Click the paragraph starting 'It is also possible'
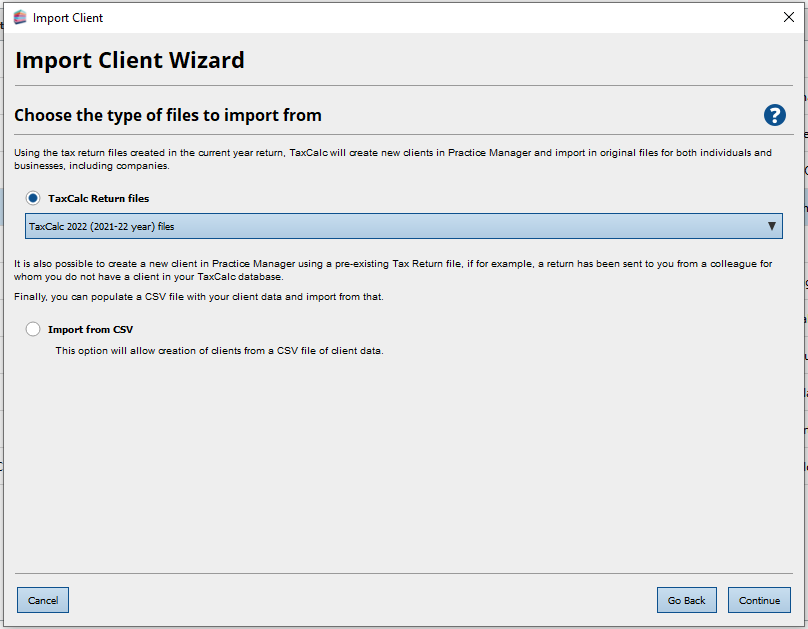 [390, 270]
